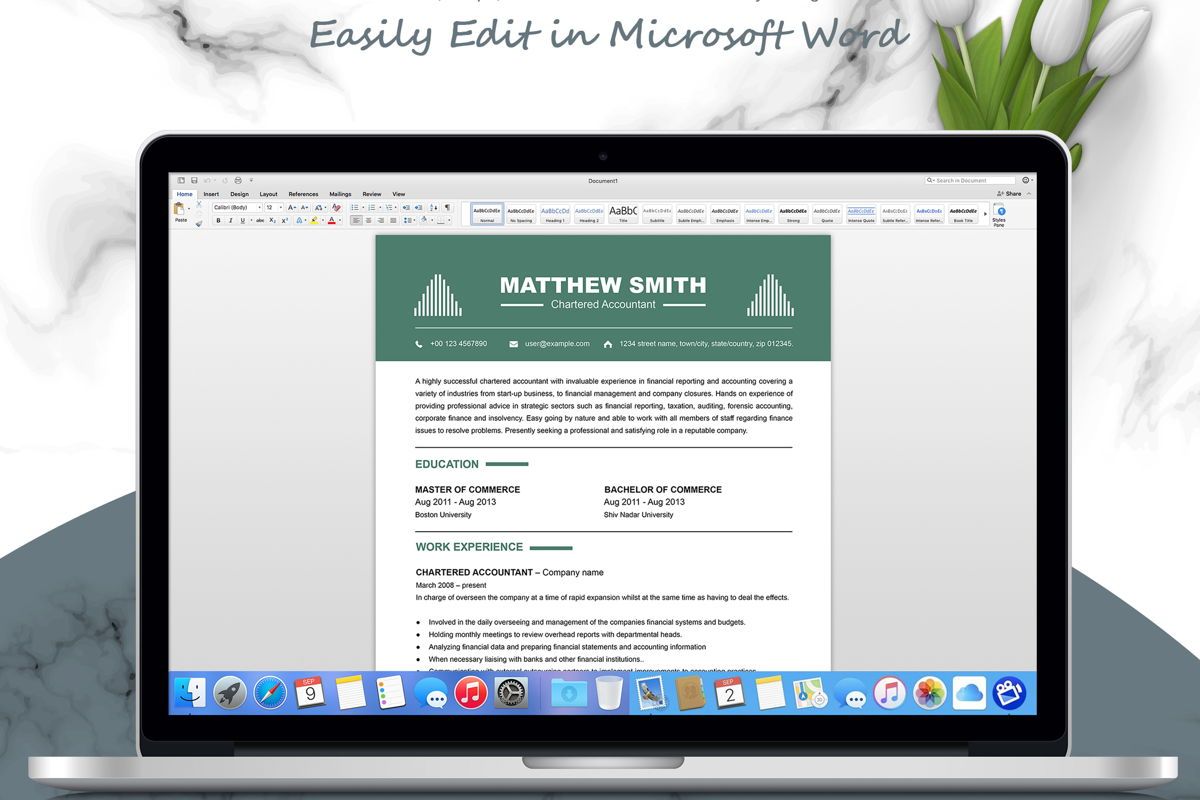Viewport: 1200px width, 800px height.
Task: Decrease font size with the smaller A icon
Action: [304, 207]
